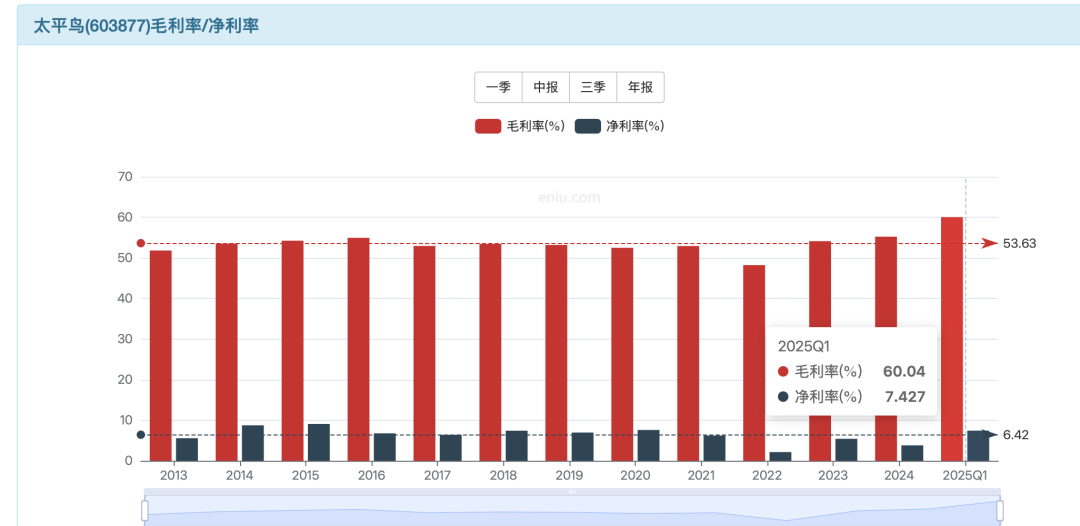1080x526 pixels.
Task: Click the 2015 dark net margin bar
Action: click(x=319, y=443)
